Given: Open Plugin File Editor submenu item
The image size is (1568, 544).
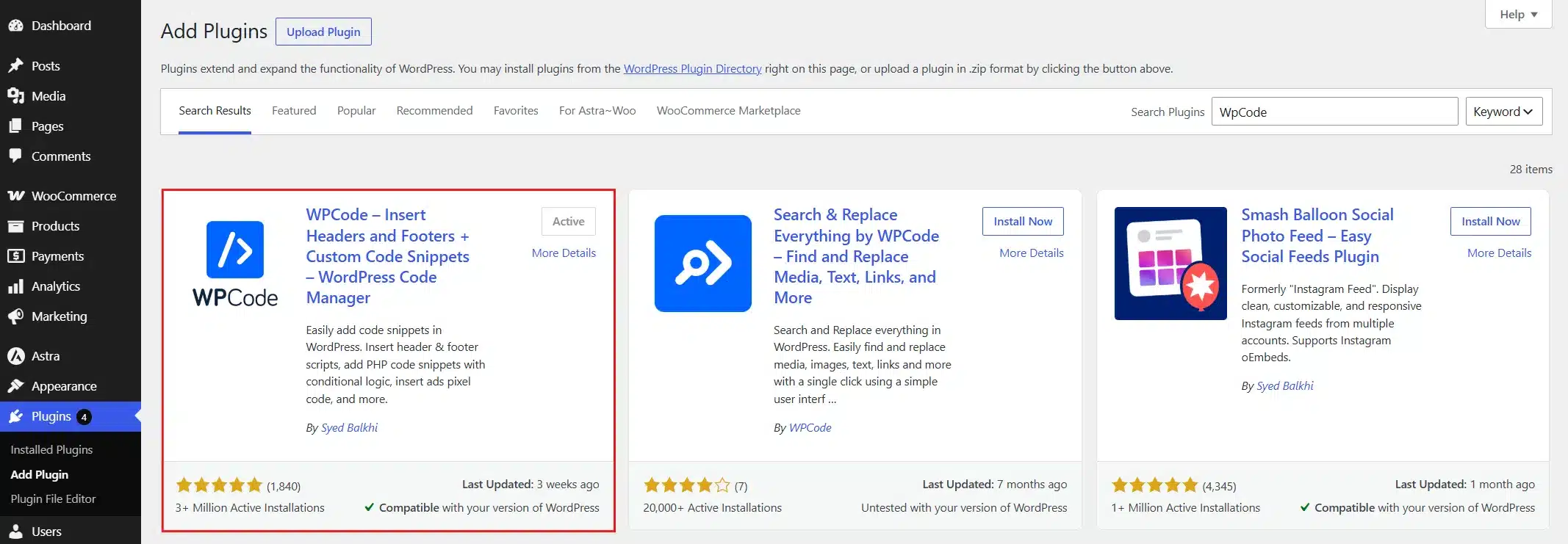Looking at the screenshot, I should (x=53, y=498).
